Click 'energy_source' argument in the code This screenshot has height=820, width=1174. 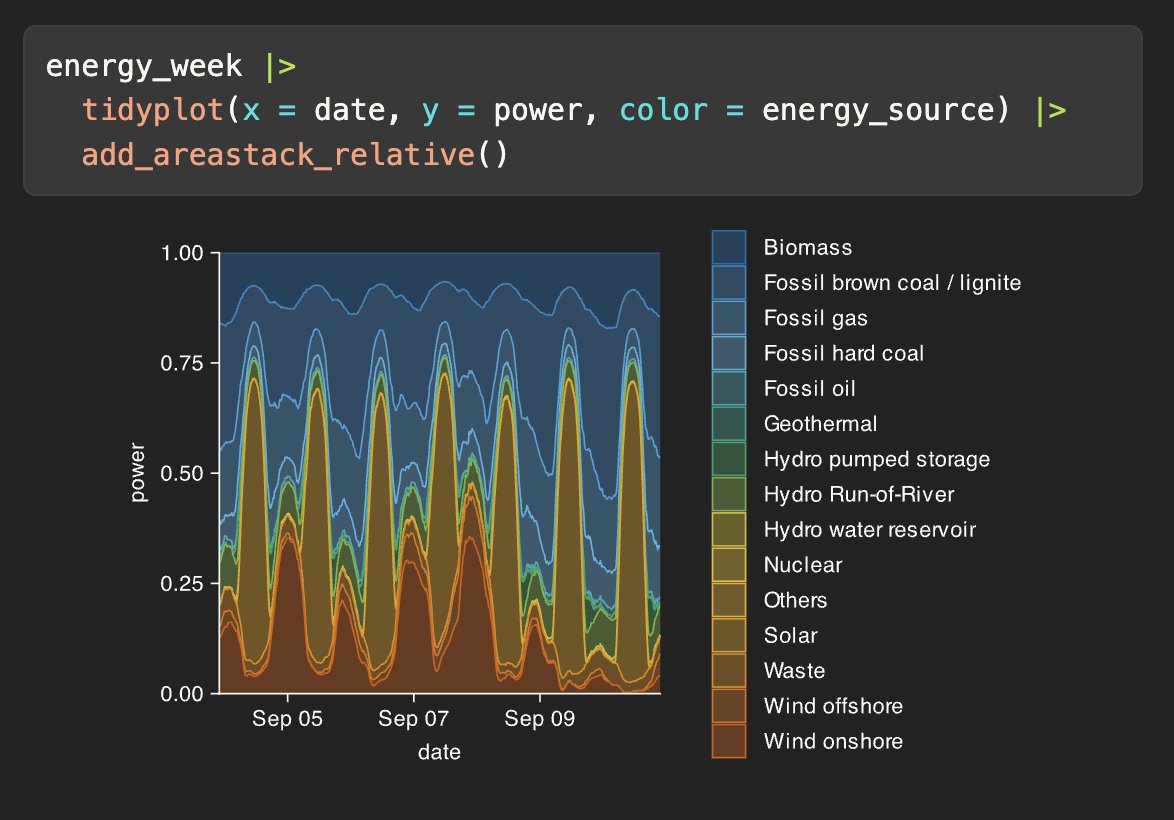pos(879,111)
